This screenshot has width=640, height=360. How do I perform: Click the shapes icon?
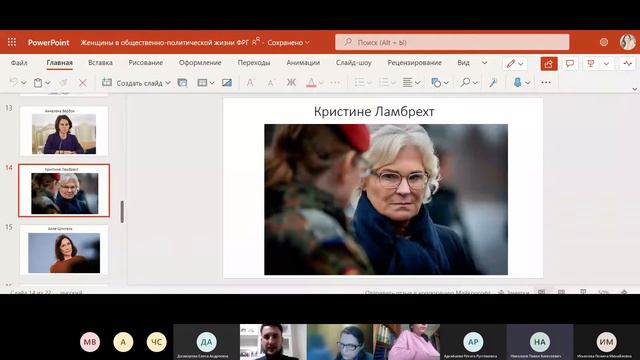click(436, 83)
